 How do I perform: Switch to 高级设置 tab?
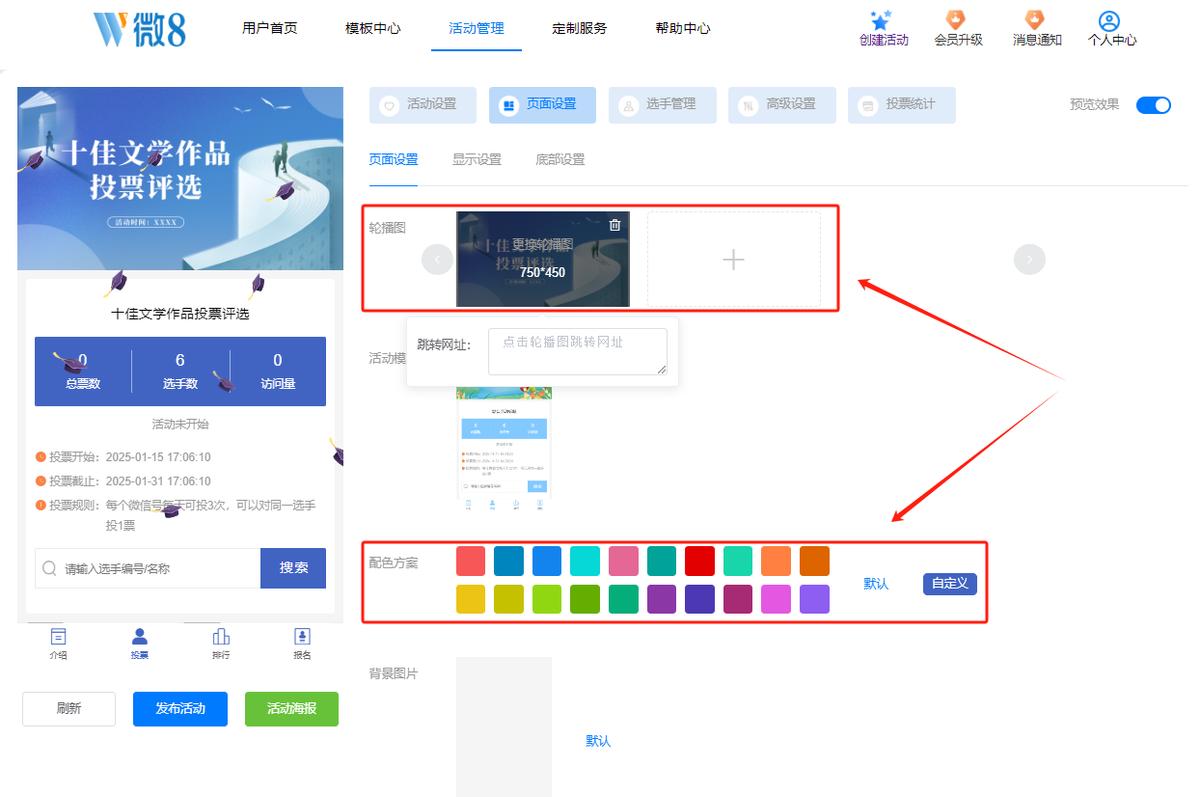[x=782, y=105]
